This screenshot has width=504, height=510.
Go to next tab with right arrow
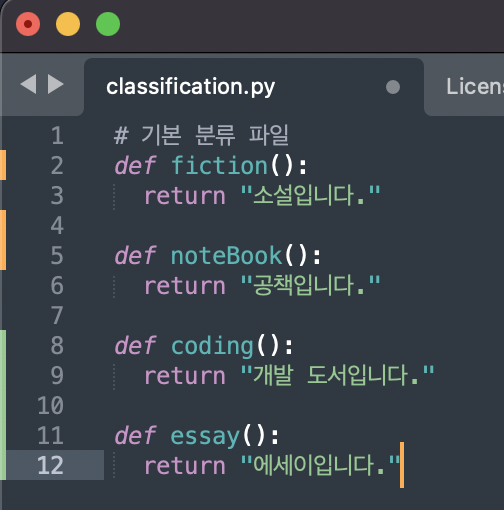click(x=56, y=84)
